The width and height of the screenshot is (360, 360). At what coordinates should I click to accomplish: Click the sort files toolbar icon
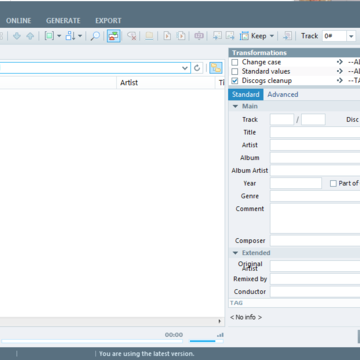pyautogui.click(x=70, y=36)
